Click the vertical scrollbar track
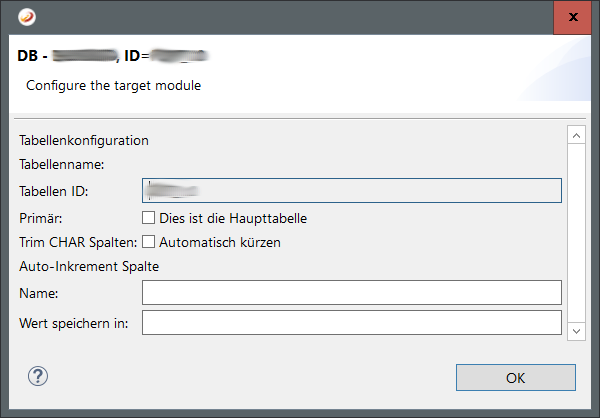 (575, 230)
